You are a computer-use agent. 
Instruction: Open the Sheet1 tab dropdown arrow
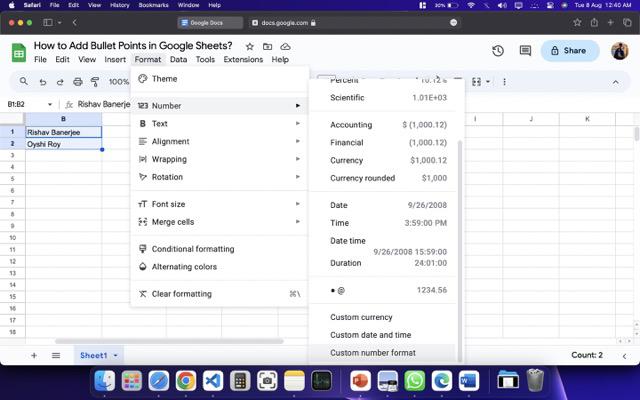pyautogui.click(x=116, y=356)
